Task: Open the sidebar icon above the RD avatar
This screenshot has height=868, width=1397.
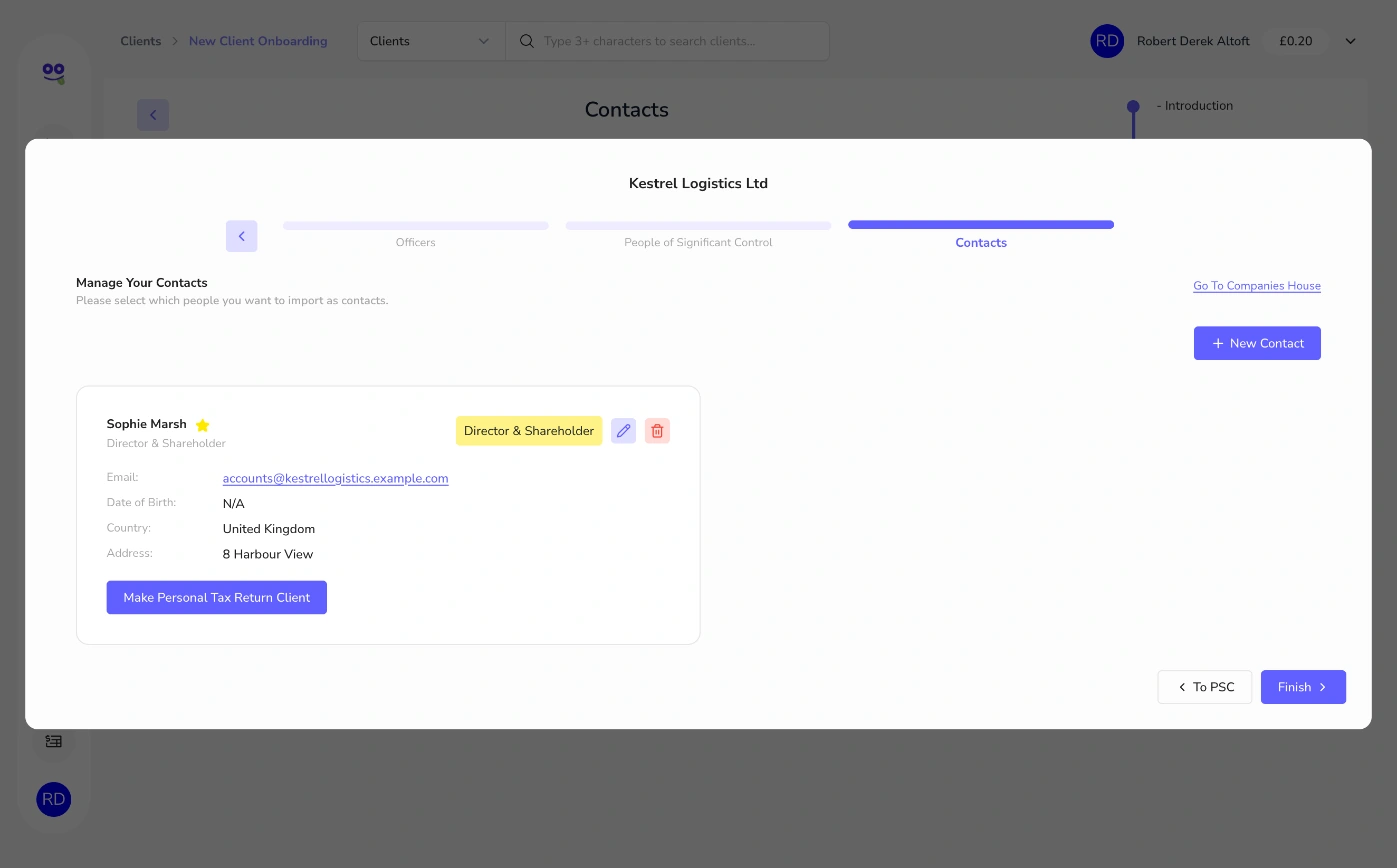Action: 54,741
